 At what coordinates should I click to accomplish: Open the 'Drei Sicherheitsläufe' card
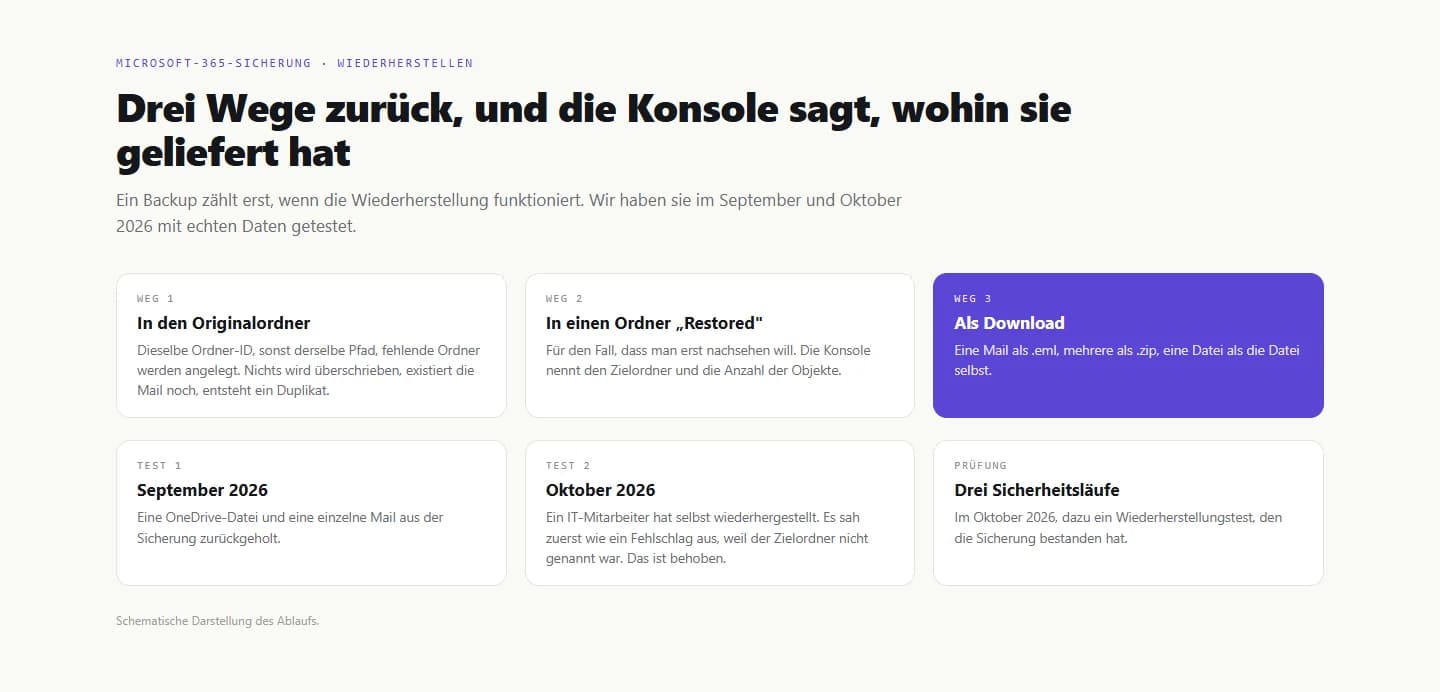point(1128,513)
